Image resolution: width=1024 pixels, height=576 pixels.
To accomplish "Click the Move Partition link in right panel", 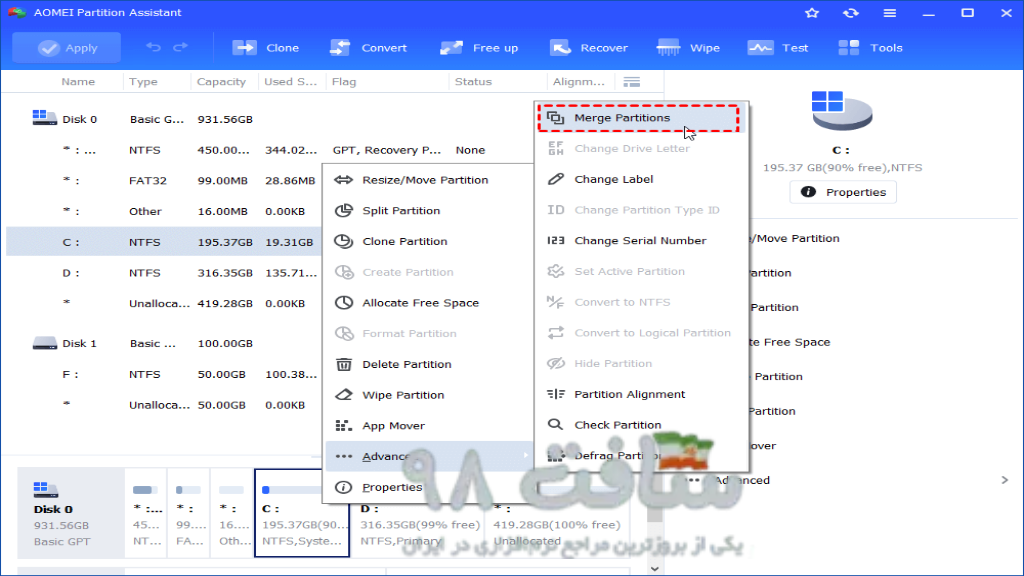I will (x=795, y=238).
